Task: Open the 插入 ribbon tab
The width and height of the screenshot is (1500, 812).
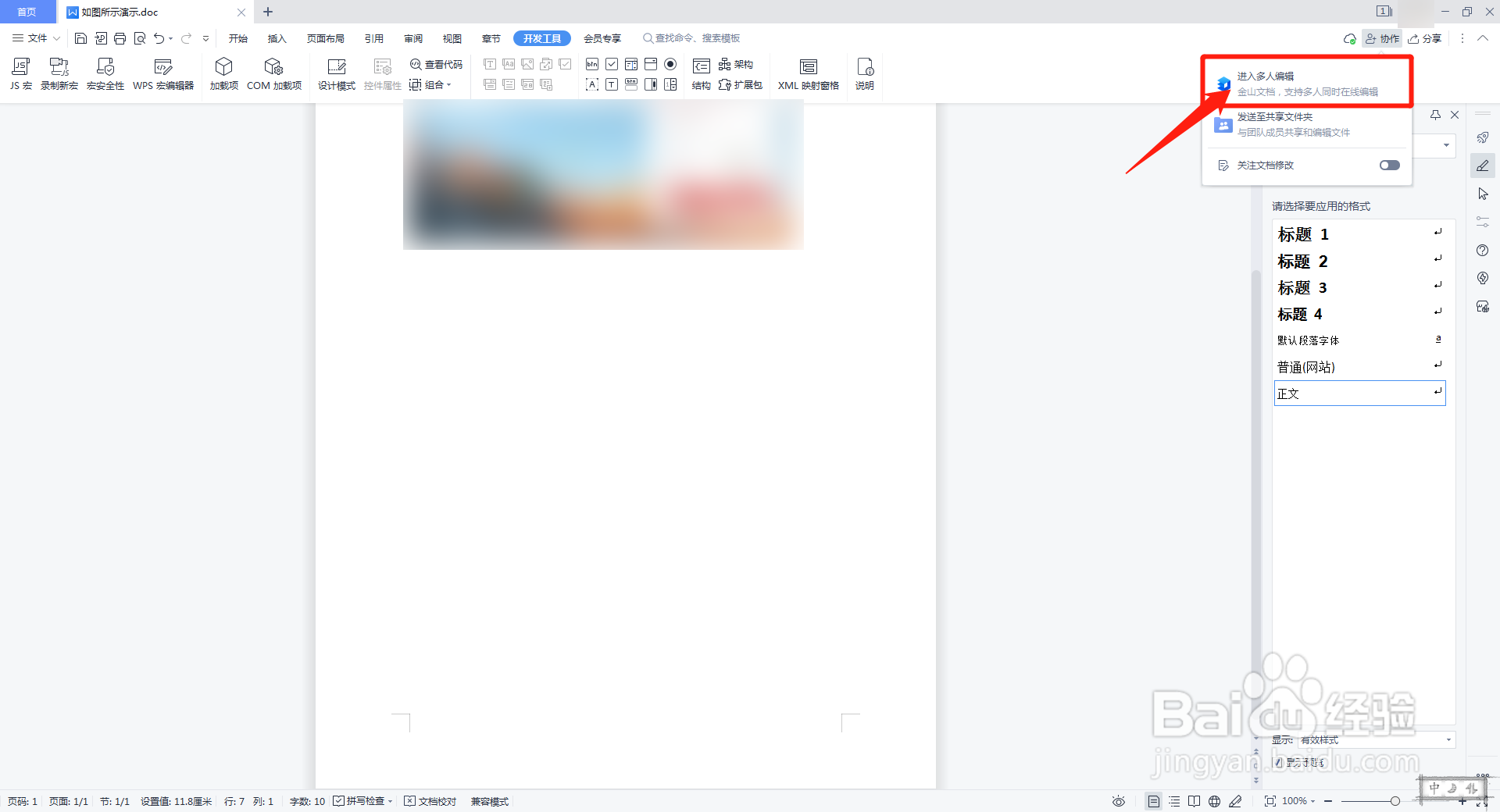Action: coord(277,38)
